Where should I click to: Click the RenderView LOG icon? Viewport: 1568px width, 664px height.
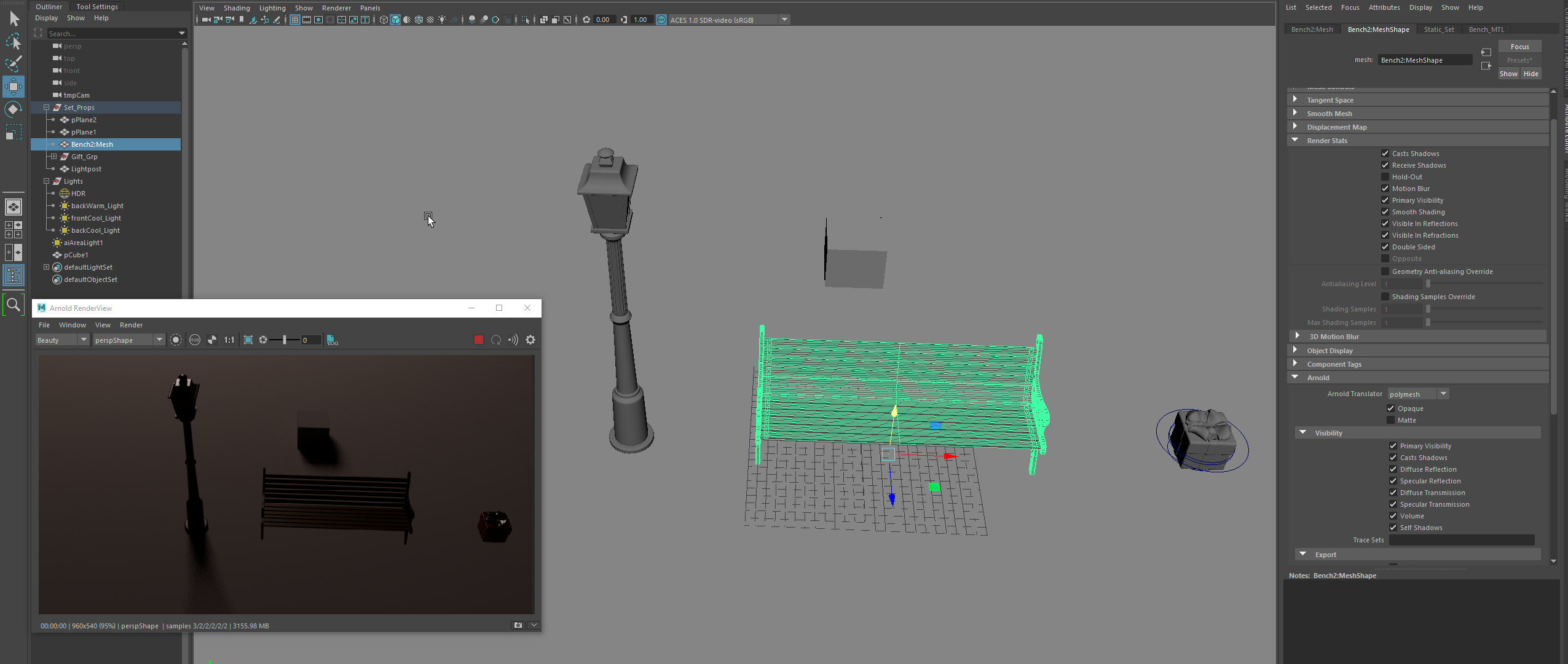pos(332,340)
